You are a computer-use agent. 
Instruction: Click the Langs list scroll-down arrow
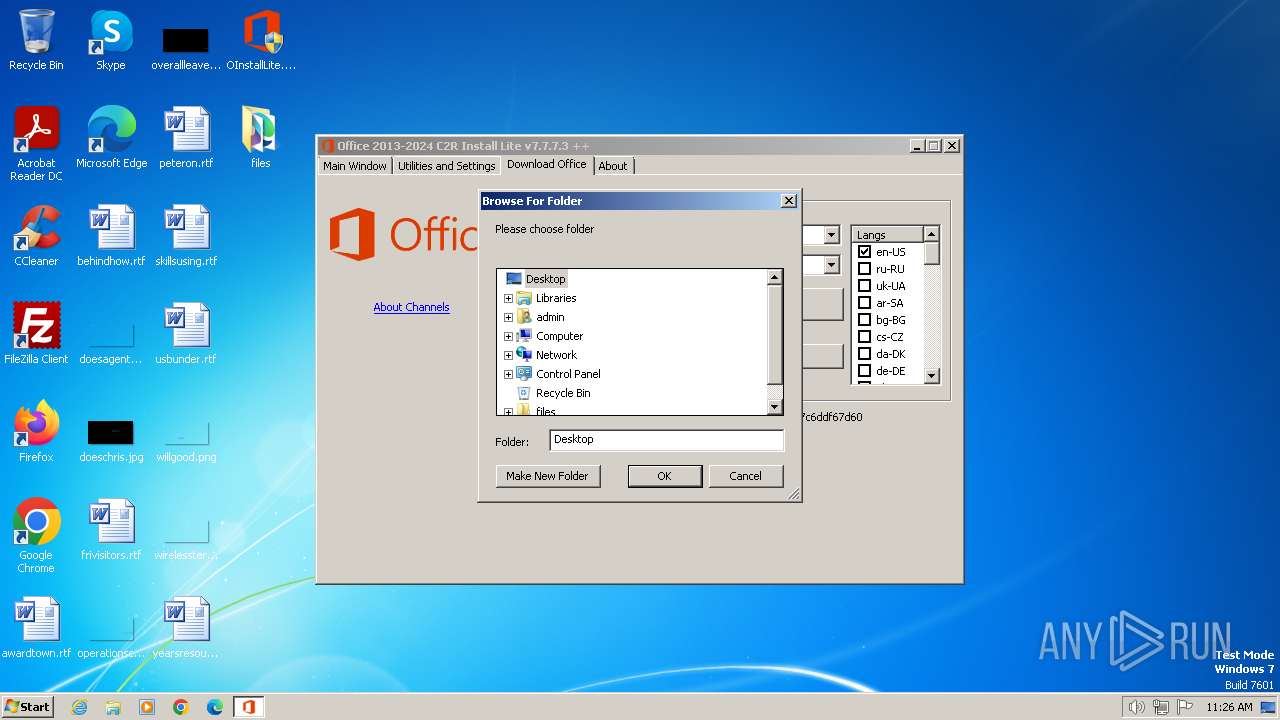coord(932,376)
